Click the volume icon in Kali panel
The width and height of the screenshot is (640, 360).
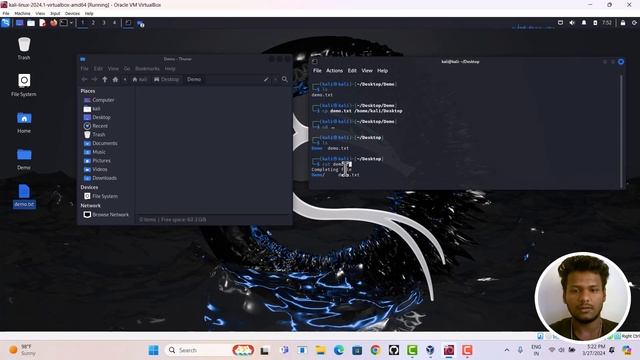tap(572, 23)
